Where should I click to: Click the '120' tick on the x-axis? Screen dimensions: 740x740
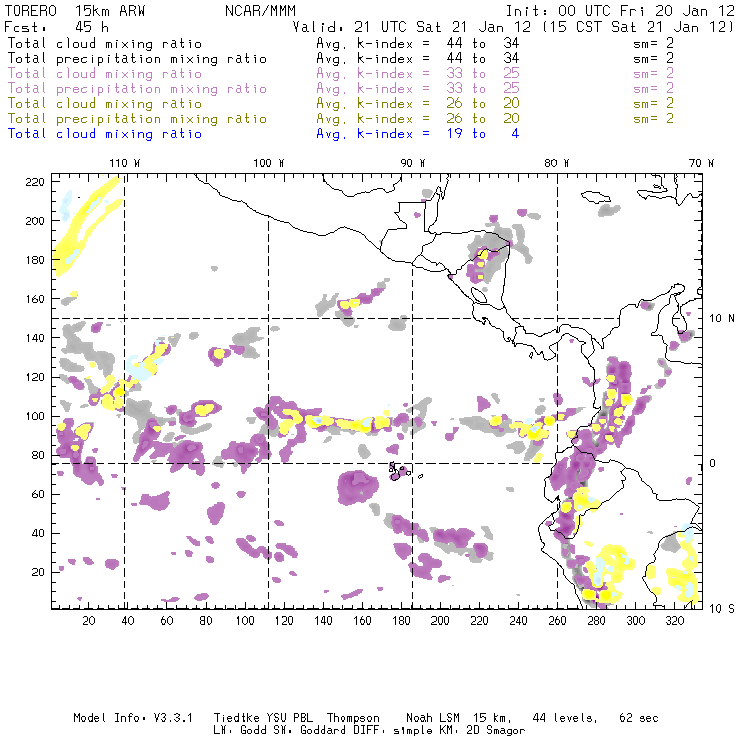284,621
